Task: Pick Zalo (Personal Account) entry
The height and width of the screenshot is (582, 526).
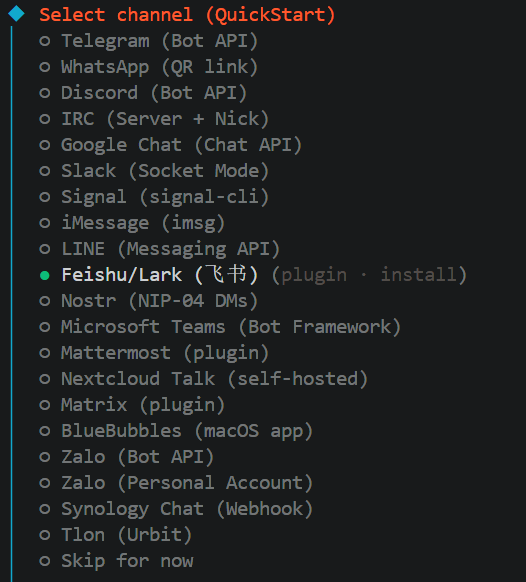Action: [176, 483]
